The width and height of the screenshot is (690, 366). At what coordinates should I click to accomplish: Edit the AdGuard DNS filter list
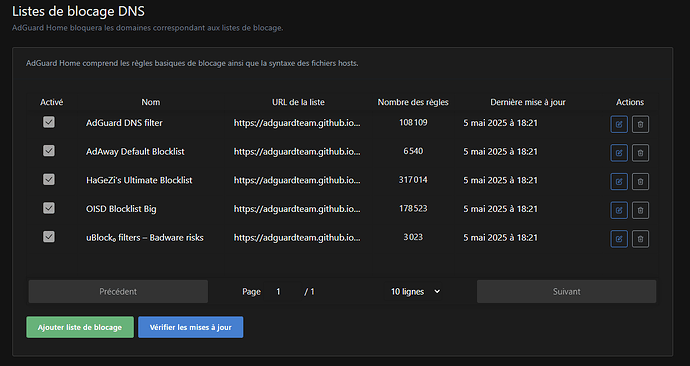(x=619, y=124)
